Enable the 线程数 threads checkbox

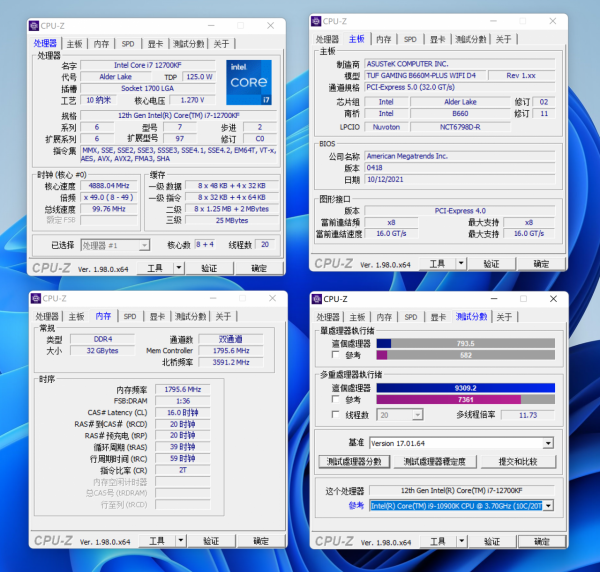[x=336, y=415]
